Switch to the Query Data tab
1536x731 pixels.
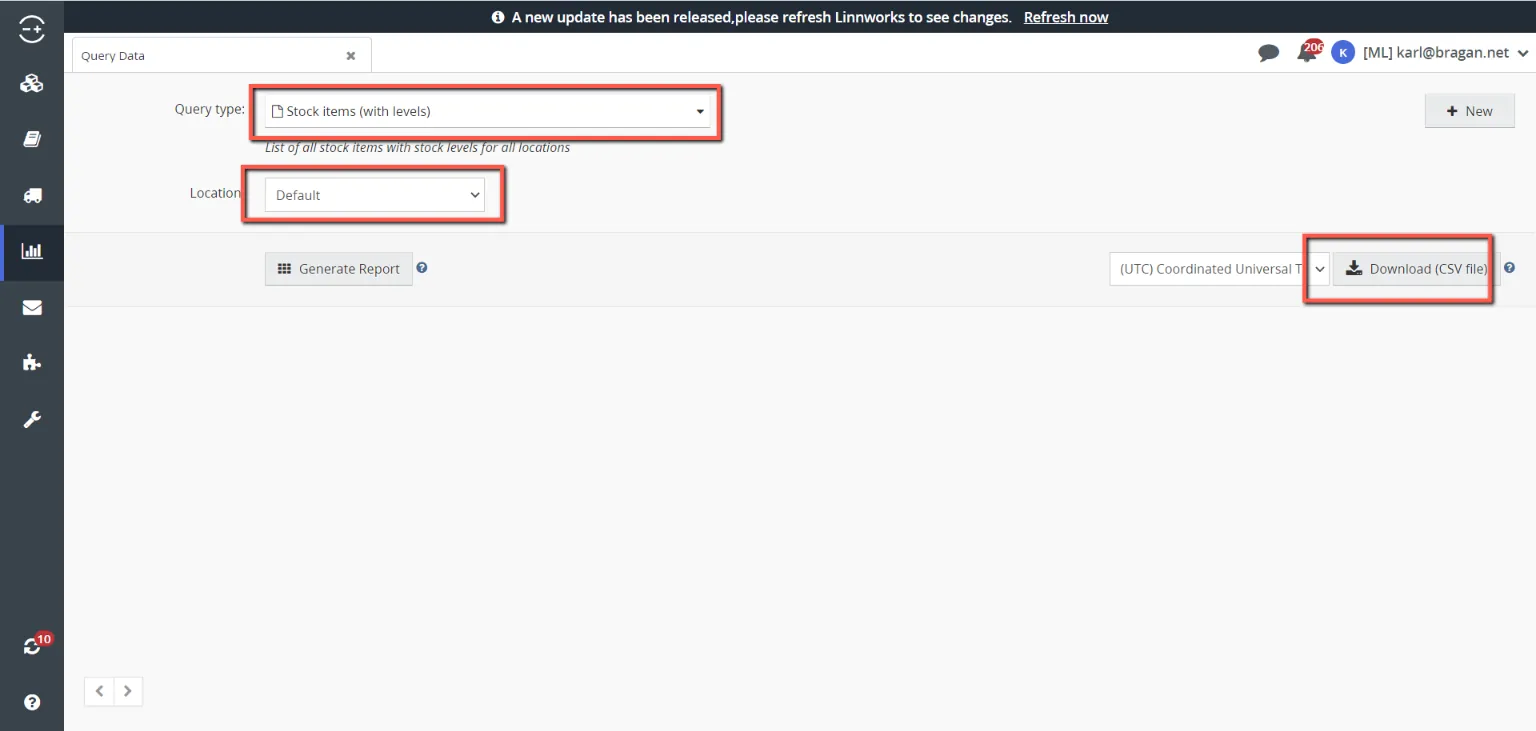click(222, 55)
